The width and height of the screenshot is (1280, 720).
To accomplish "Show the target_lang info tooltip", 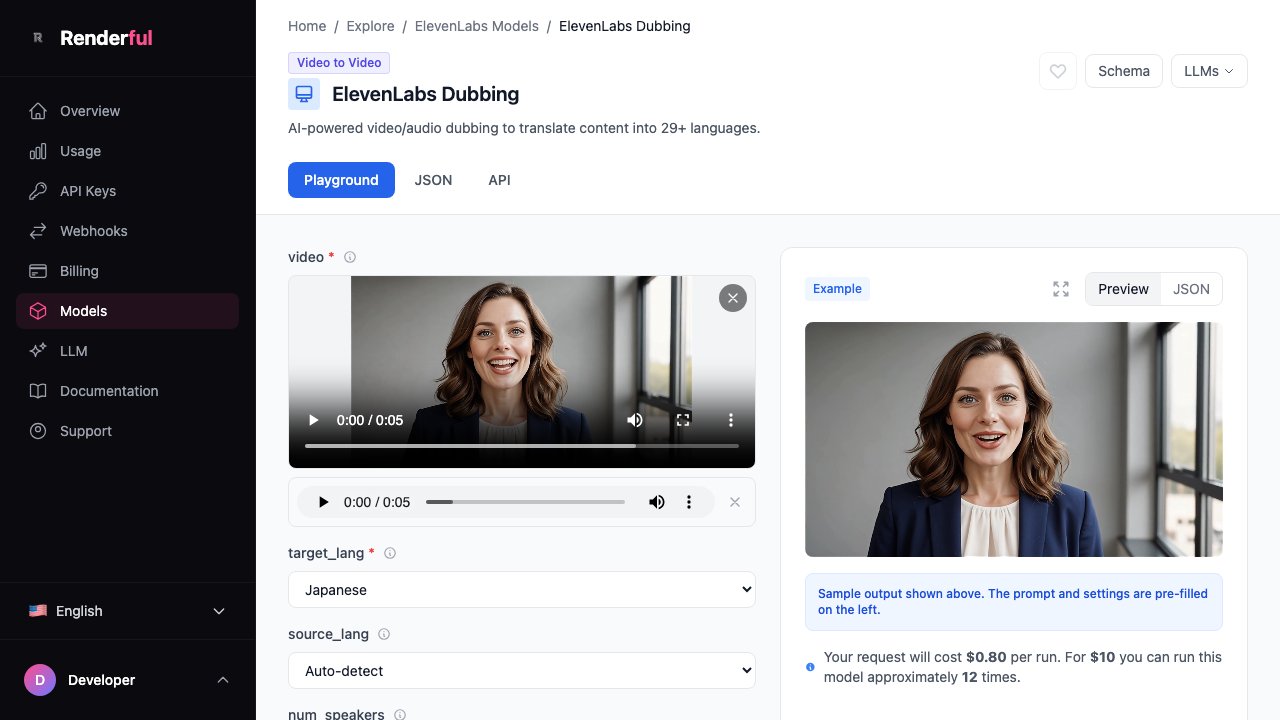I will click(390, 553).
